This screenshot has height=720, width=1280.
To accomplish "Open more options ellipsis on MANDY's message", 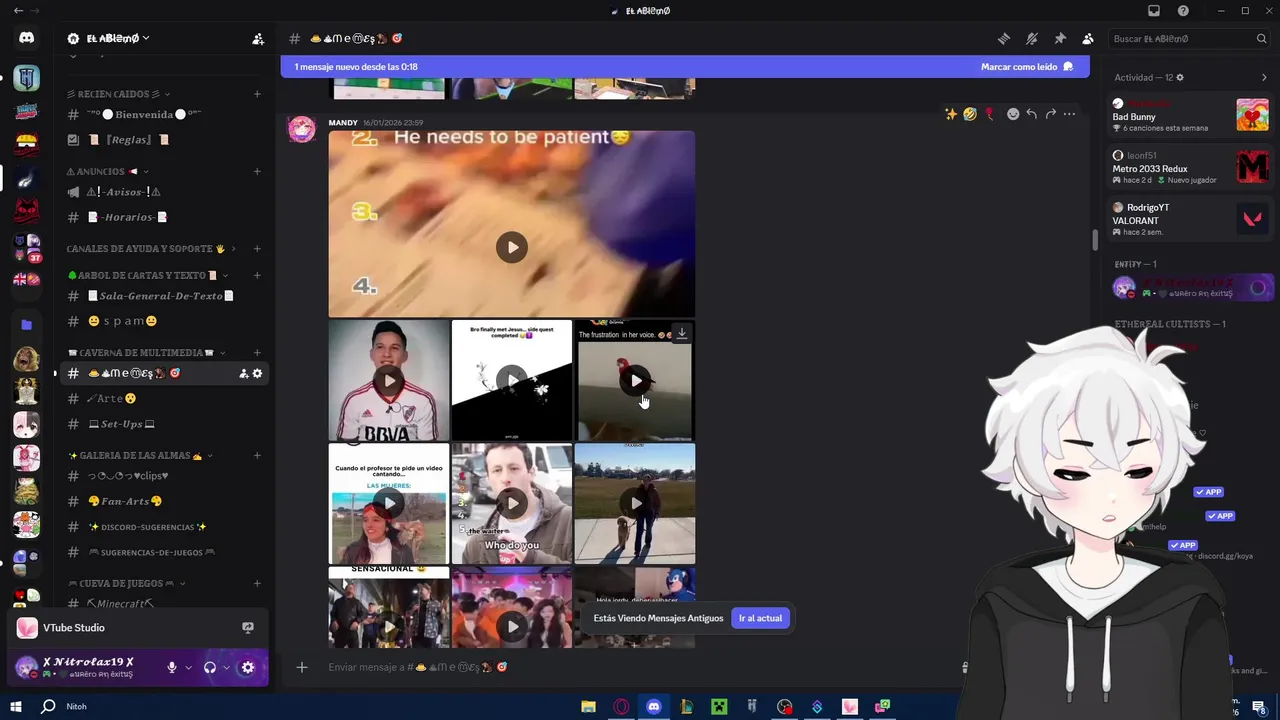I will [x=1070, y=114].
